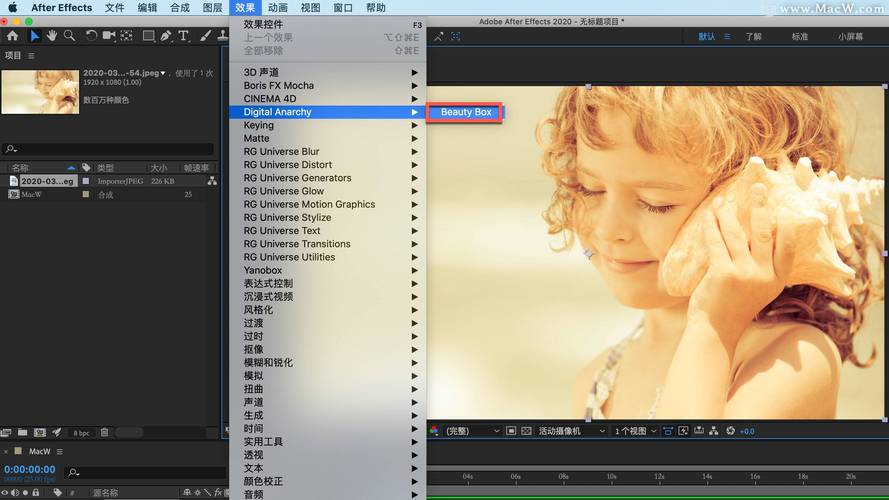Screen dimensions: 889x500
Task: Select the Zoom magnifier tool
Action: click(69, 36)
